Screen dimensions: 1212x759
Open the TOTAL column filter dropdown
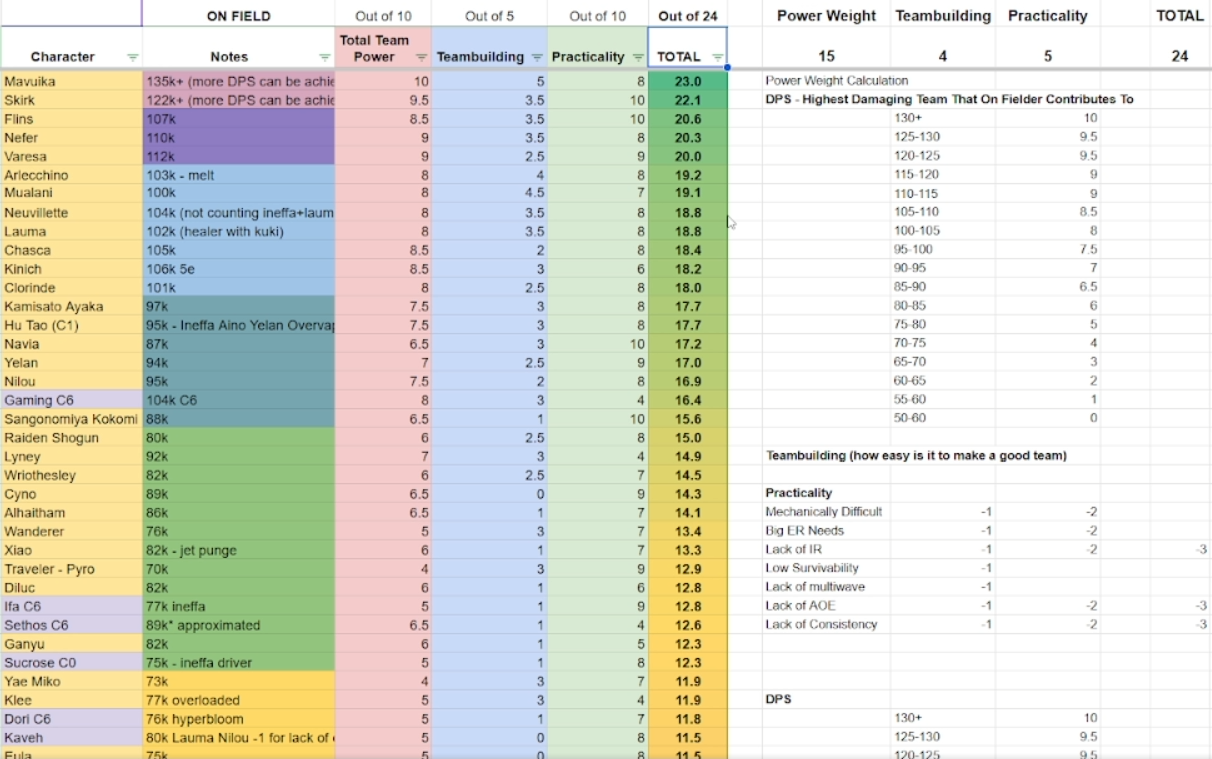click(x=717, y=57)
